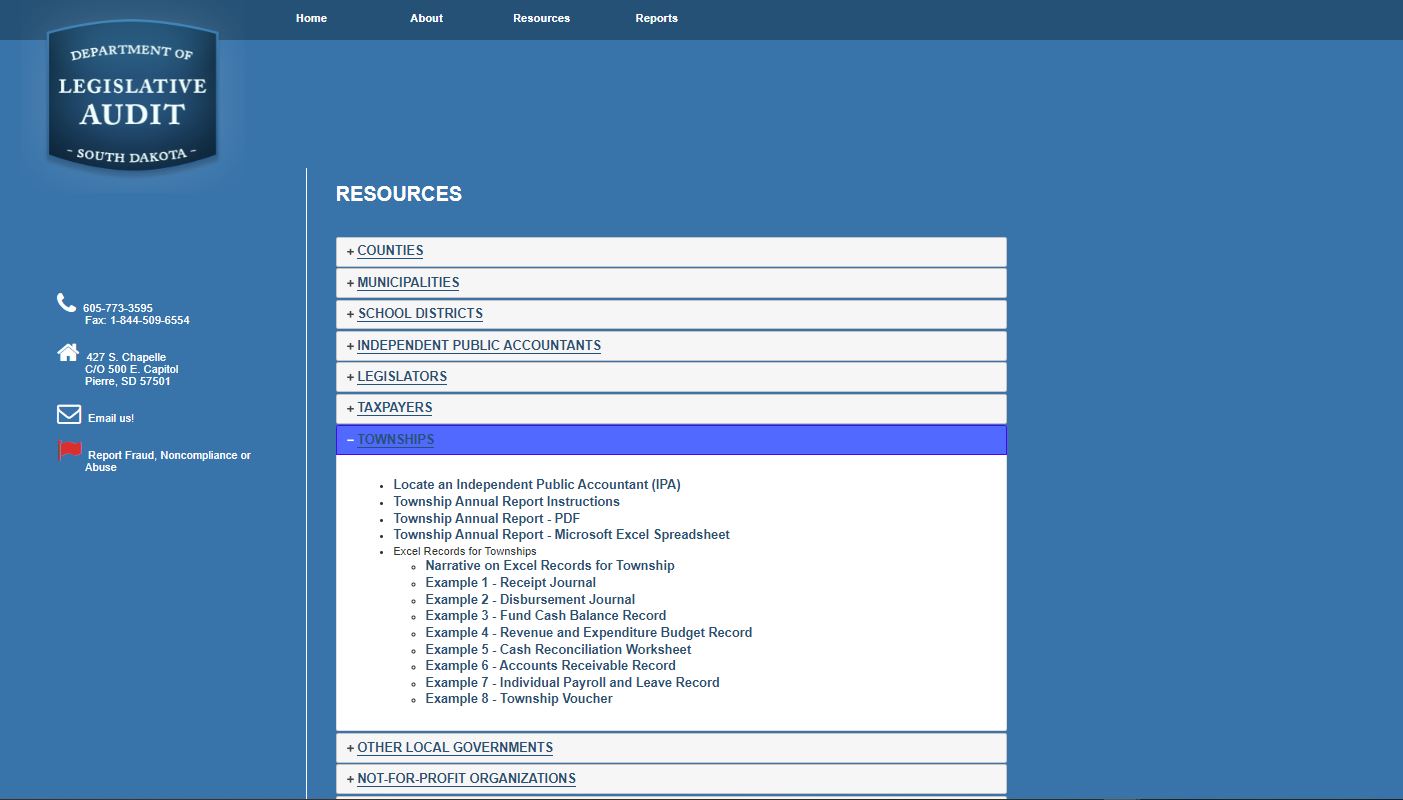Click the home address icon
This screenshot has height=800, width=1403.
pyautogui.click(x=68, y=352)
